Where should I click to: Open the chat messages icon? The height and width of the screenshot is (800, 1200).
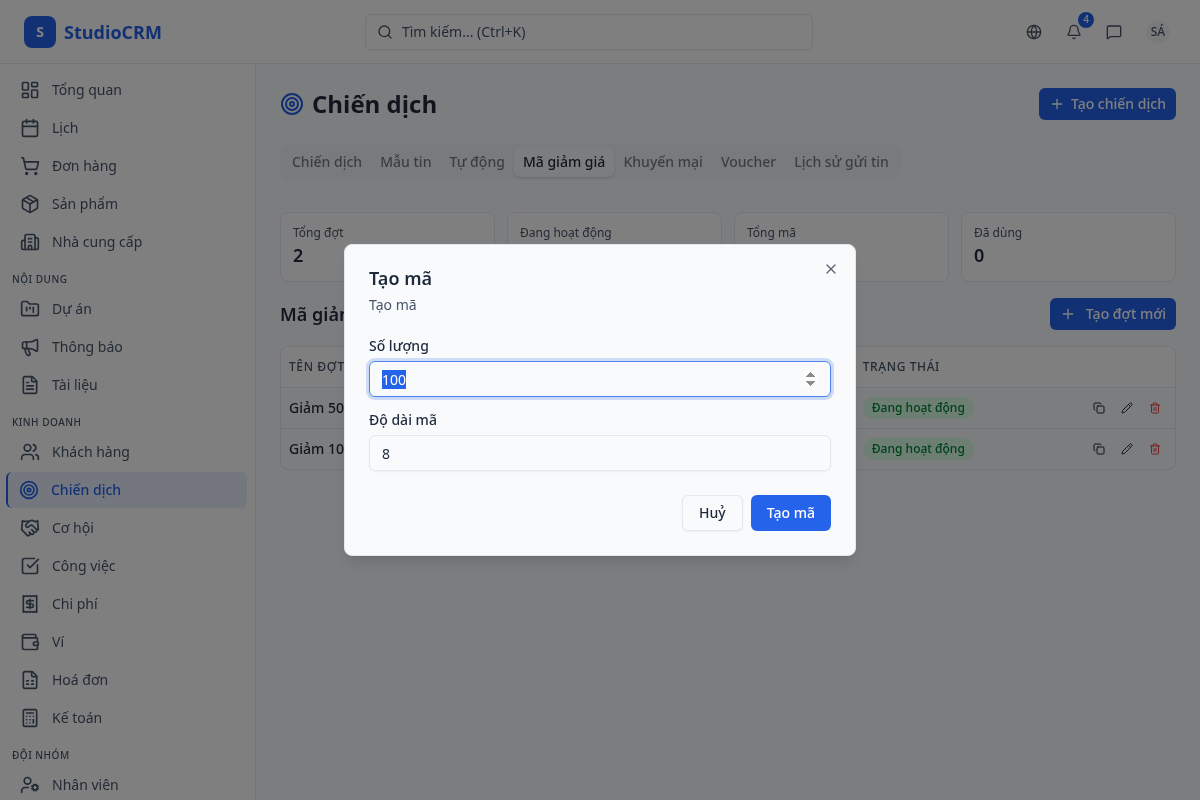[x=1114, y=32]
